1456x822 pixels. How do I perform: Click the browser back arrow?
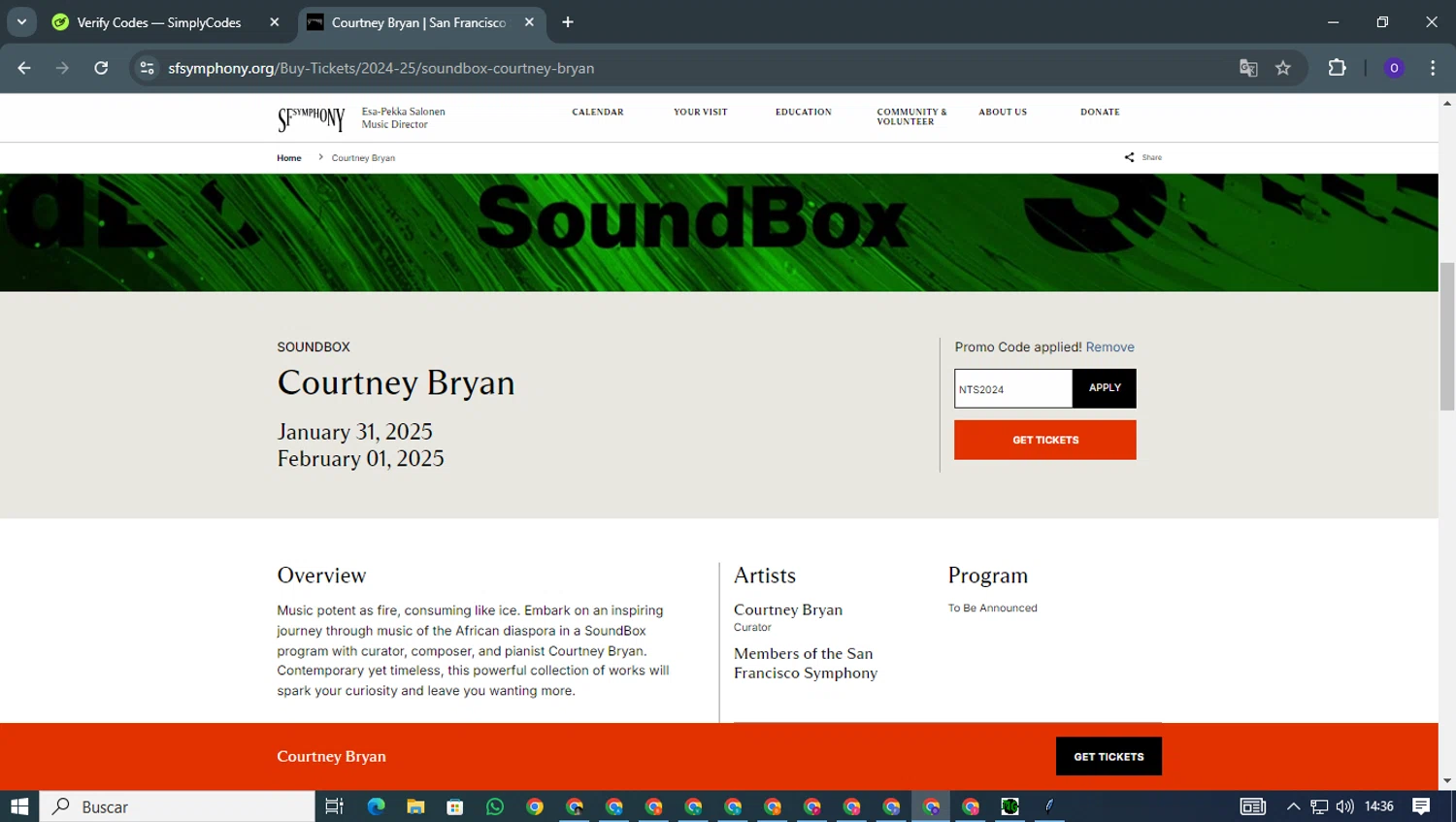[24, 68]
